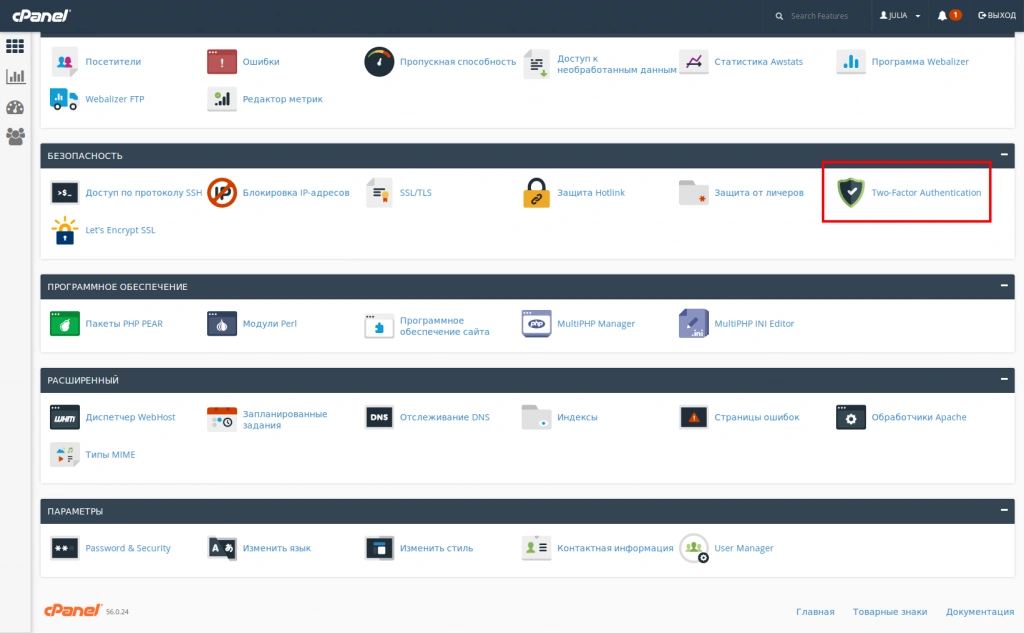Click the Диспетчер WebHost WHM icon

coord(65,417)
